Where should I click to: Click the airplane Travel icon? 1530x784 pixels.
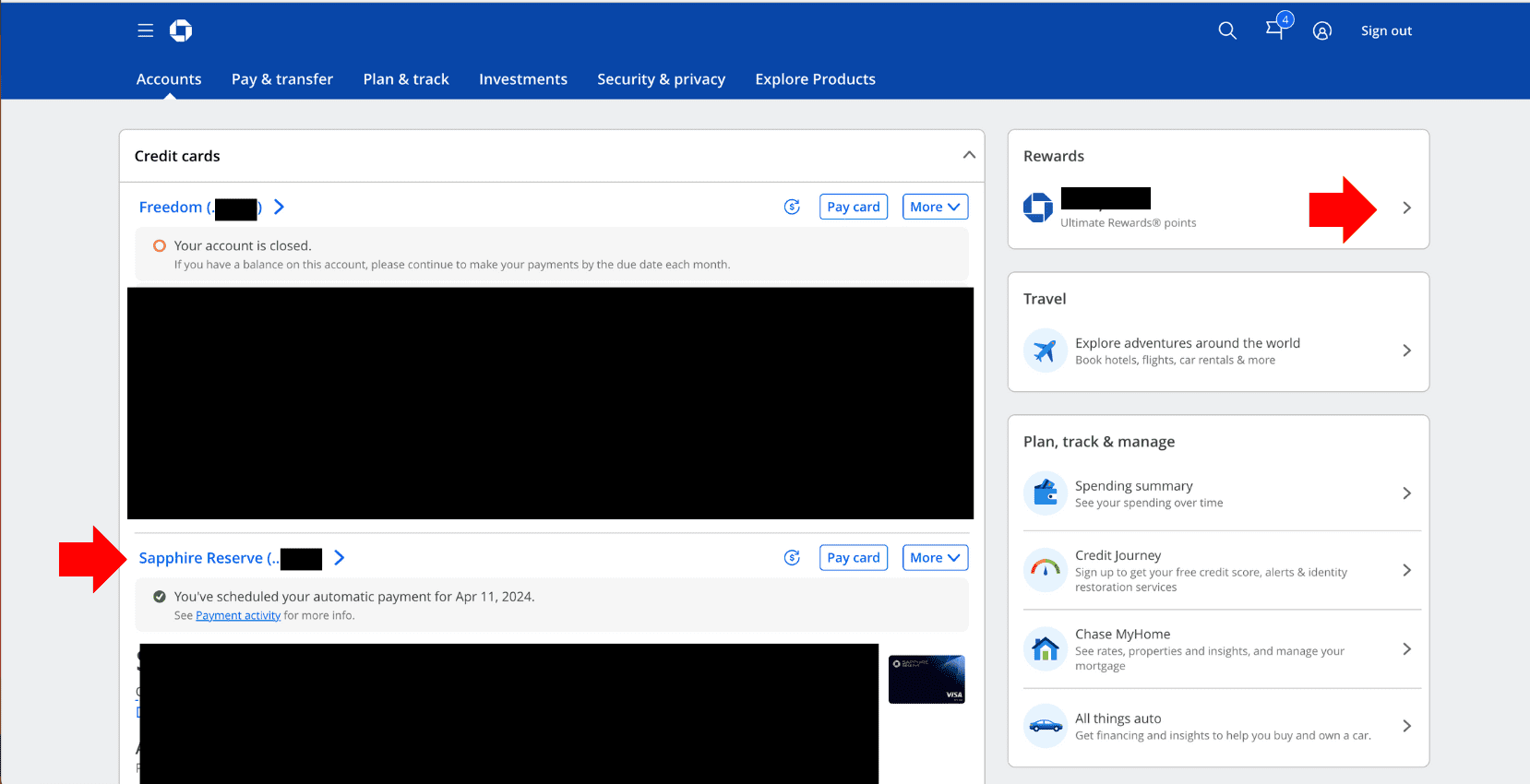click(x=1045, y=350)
